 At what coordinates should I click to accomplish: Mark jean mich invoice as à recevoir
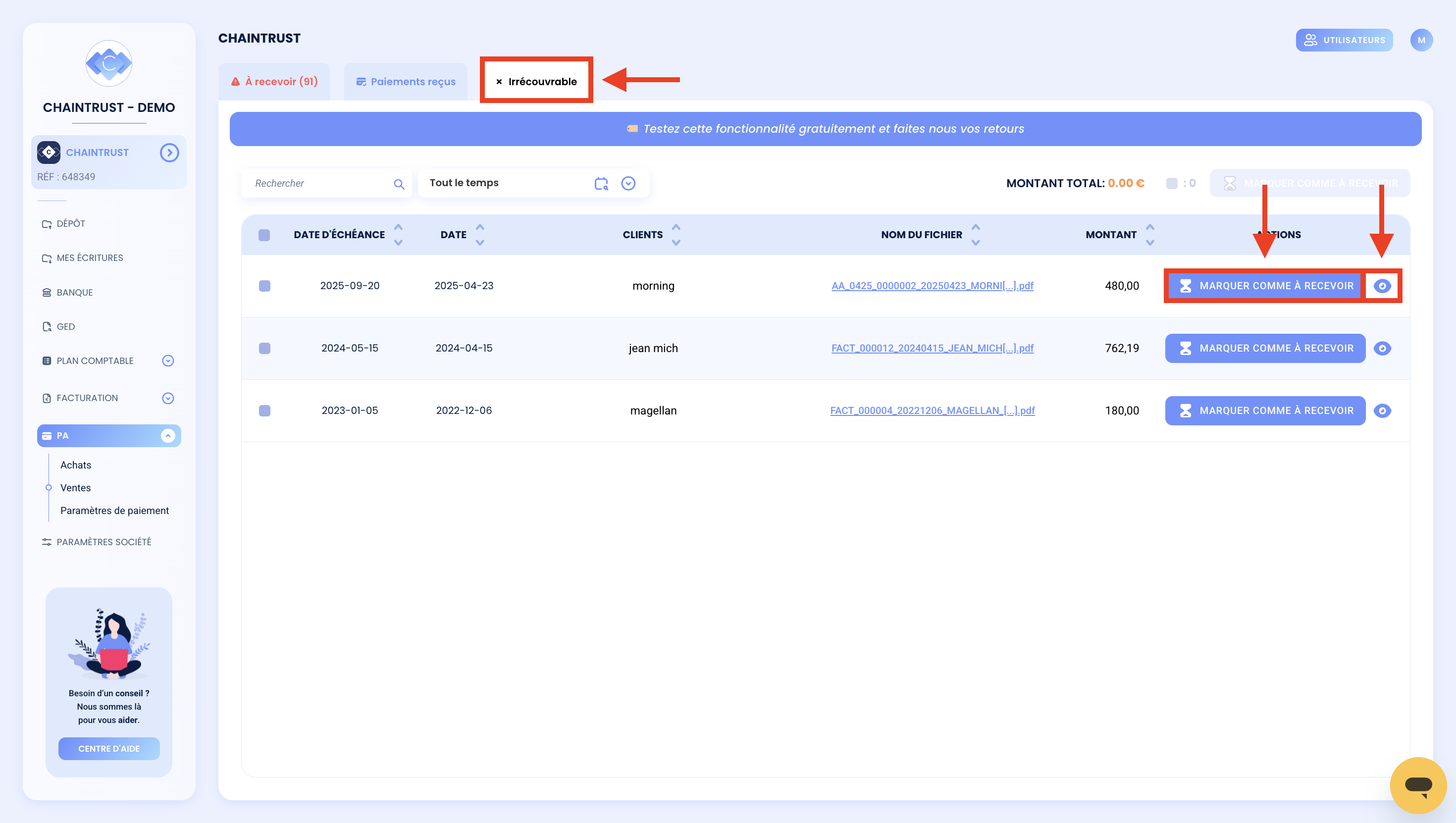[x=1265, y=348]
